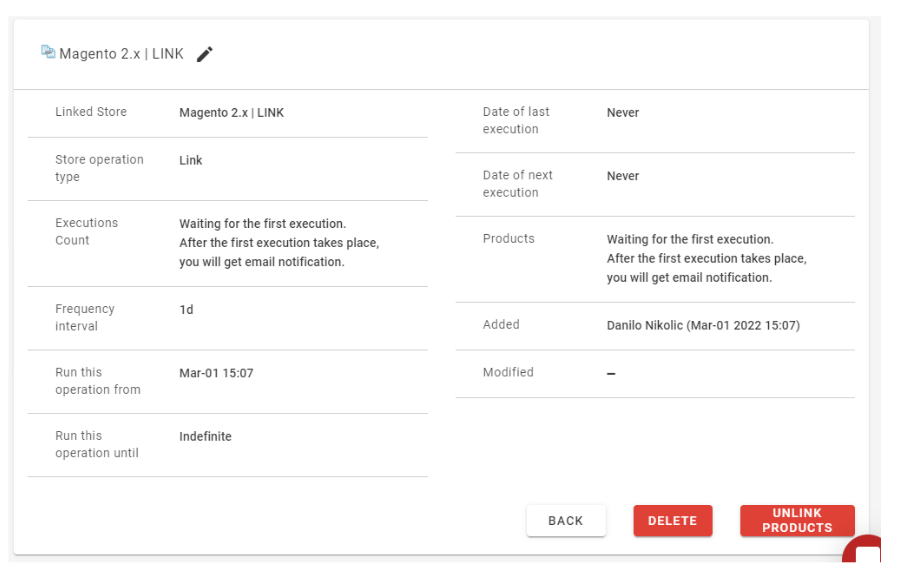Select the frequency value '1d'
Image resolution: width=898 pixels, height=581 pixels.
pyautogui.click(x=186, y=310)
